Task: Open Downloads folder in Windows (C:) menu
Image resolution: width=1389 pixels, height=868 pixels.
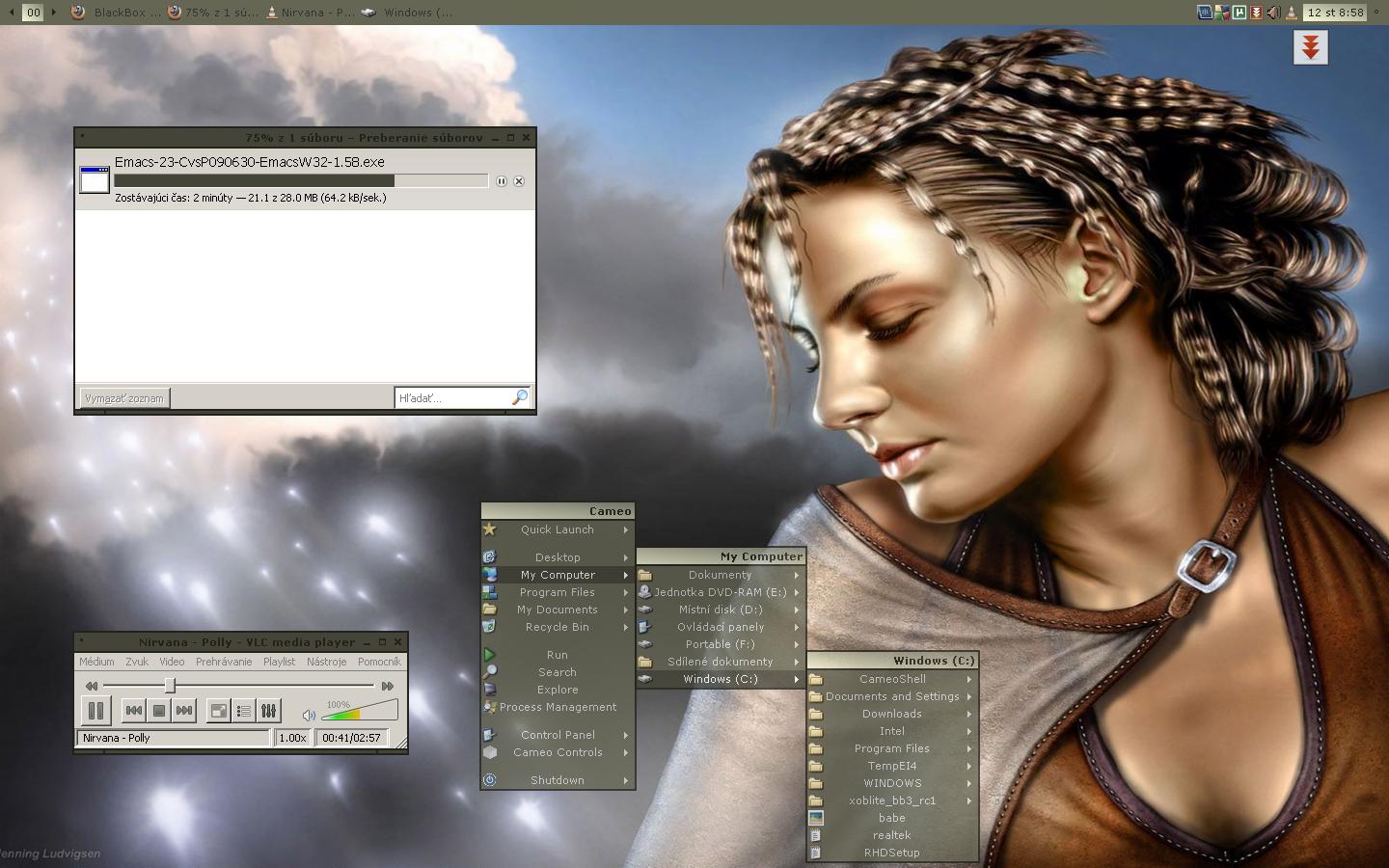Action: (892, 714)
